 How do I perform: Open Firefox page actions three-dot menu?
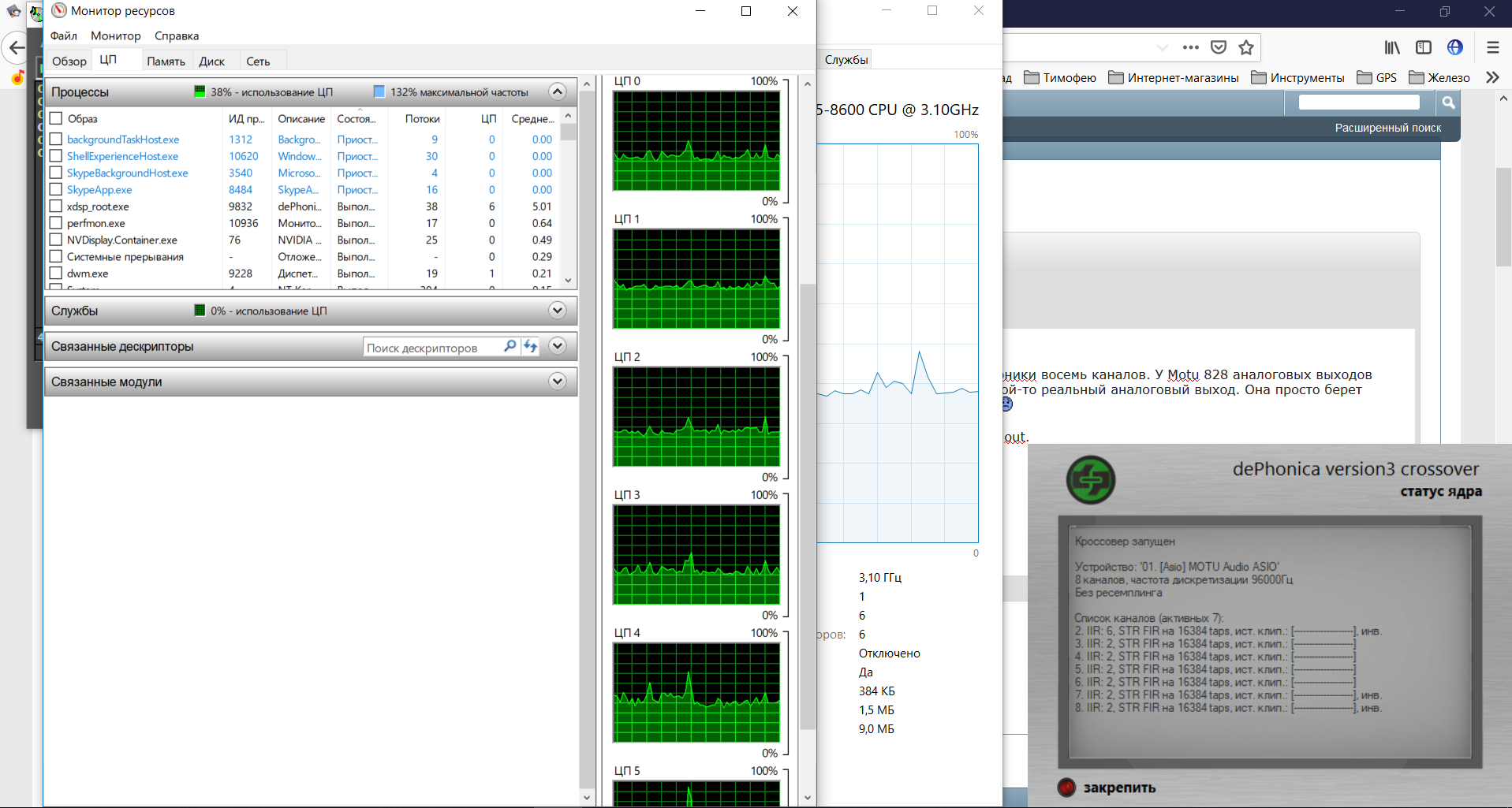(x=1191, y=47)
